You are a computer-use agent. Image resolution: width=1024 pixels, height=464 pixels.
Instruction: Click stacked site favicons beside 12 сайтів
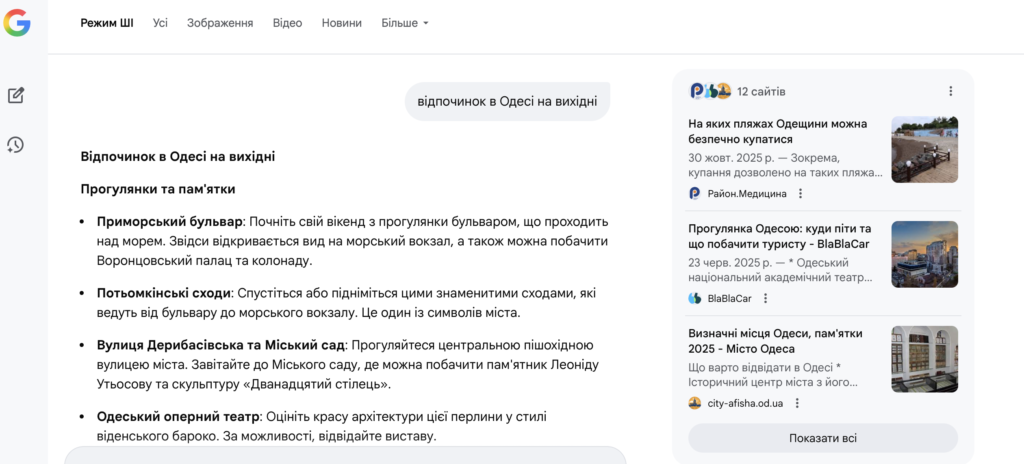click(x=710, y=91)
